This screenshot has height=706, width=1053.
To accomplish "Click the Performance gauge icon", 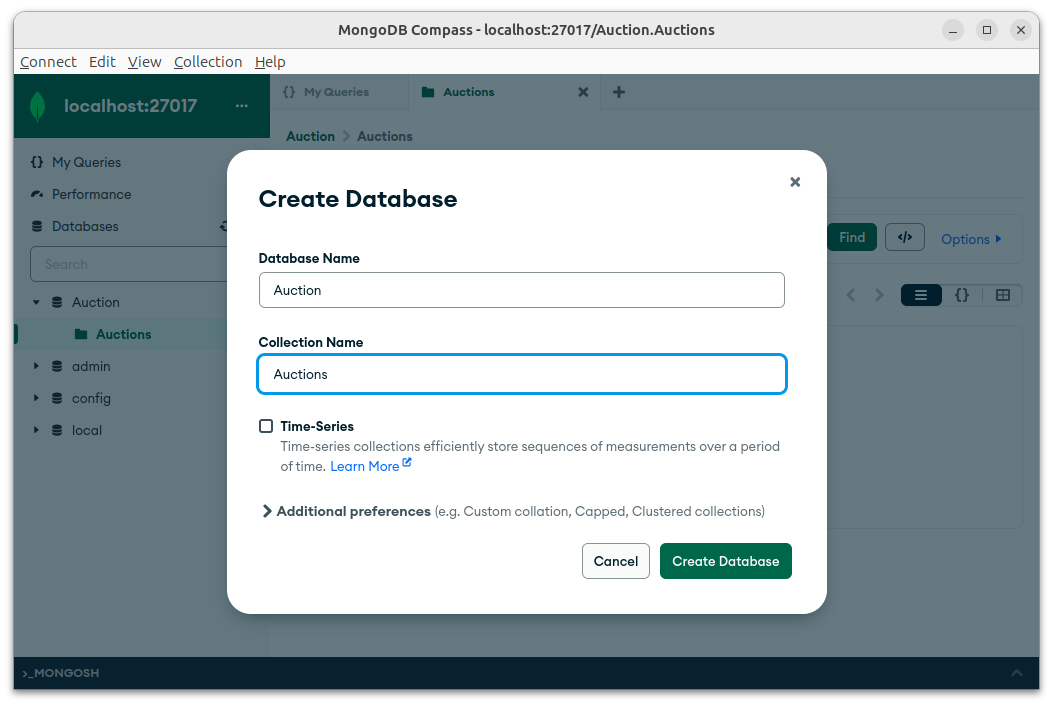I will 37,195.
